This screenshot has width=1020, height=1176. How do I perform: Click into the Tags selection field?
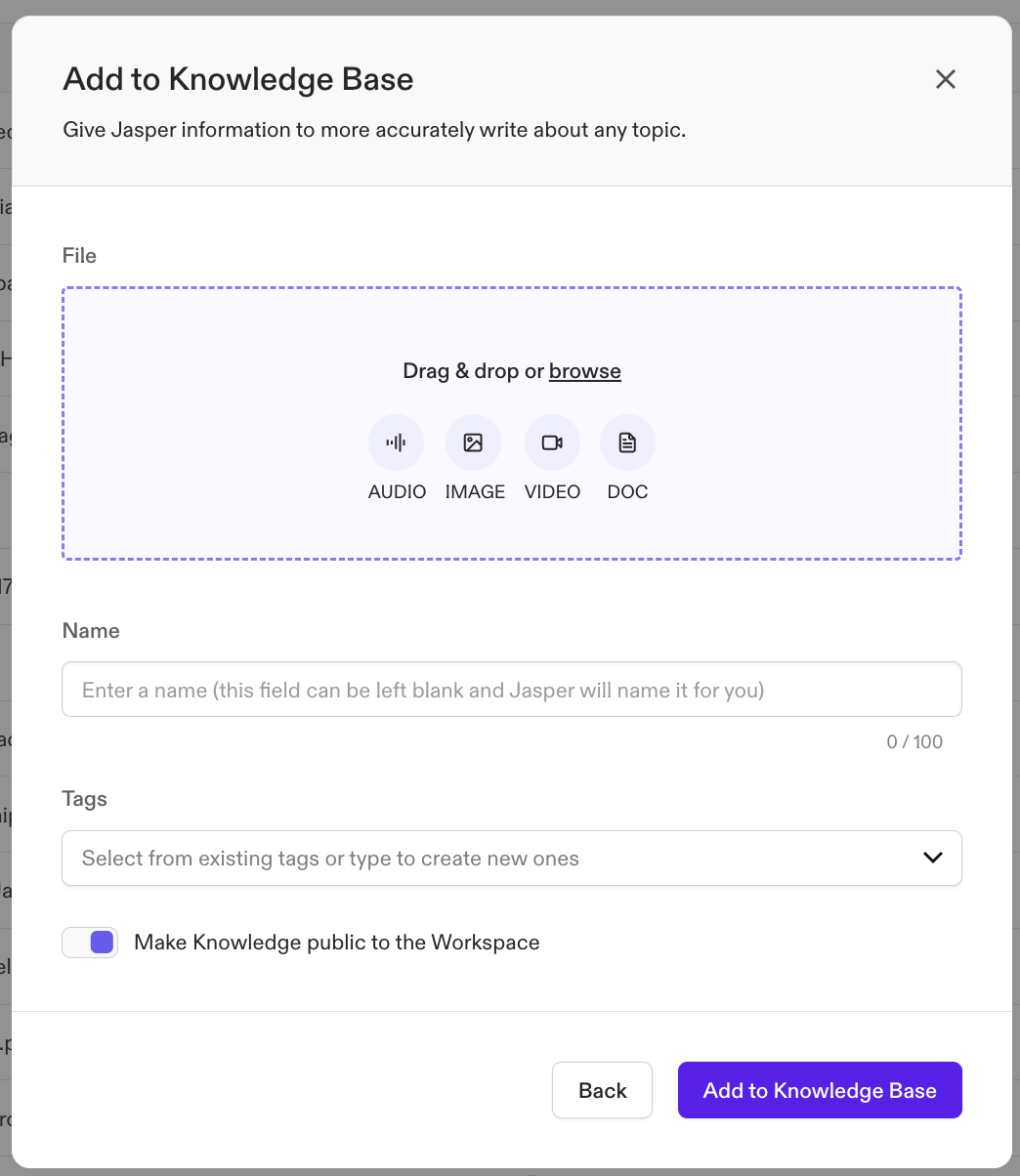pos(512,858)
